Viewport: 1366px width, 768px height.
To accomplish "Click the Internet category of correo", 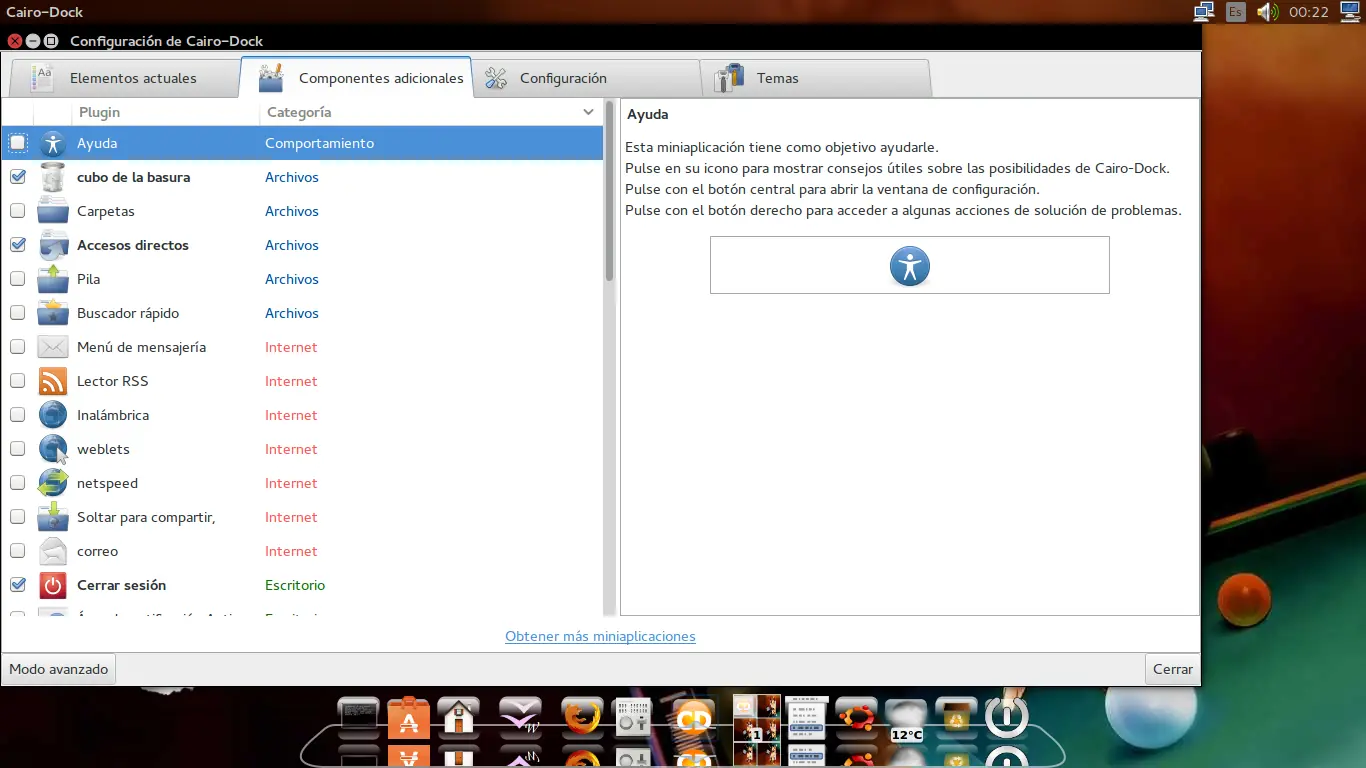I will point(291,551).
